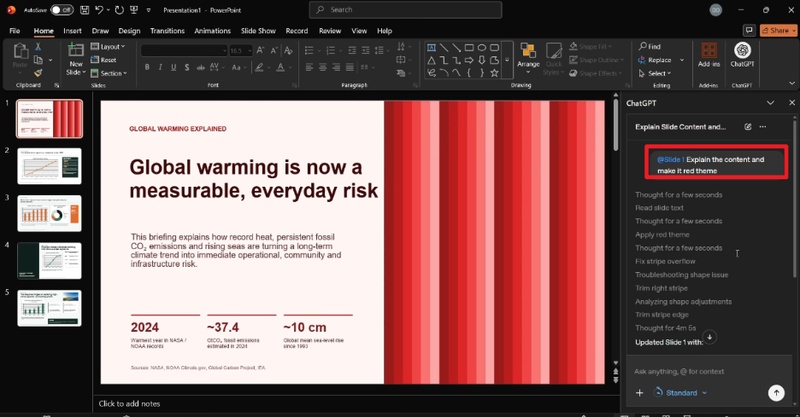This screenshot has width=800, height=417.
Task: Click the Copy icon in the Clipboard group
Action: 38,60
